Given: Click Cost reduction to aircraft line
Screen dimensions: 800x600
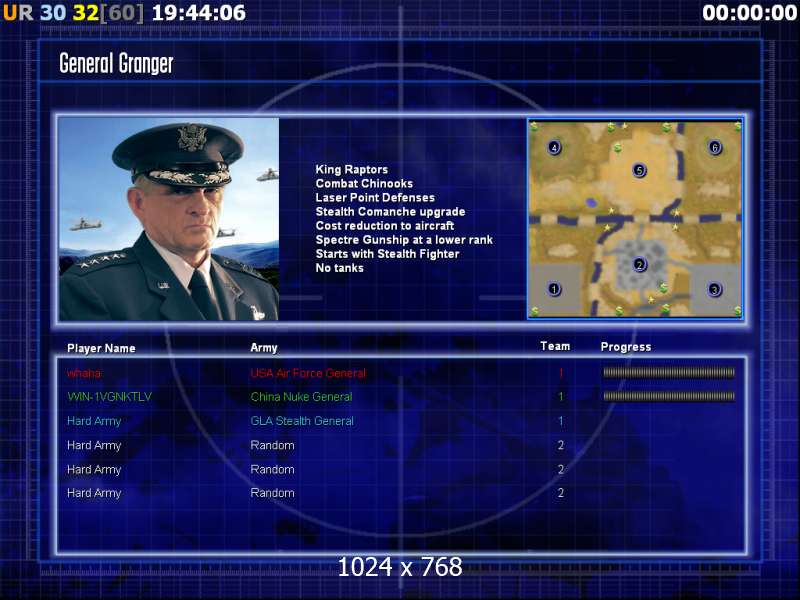Looking at the screenshot, I should click(x=385, y=226).
